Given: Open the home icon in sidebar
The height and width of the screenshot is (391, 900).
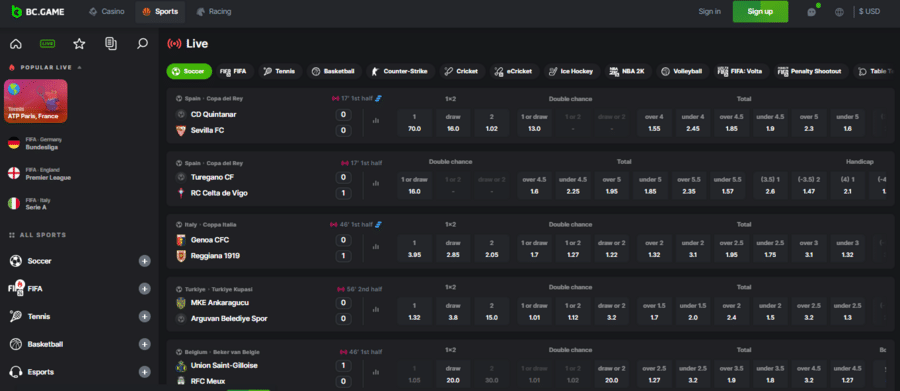Looking at the screenshot, I should pos(16,44).
